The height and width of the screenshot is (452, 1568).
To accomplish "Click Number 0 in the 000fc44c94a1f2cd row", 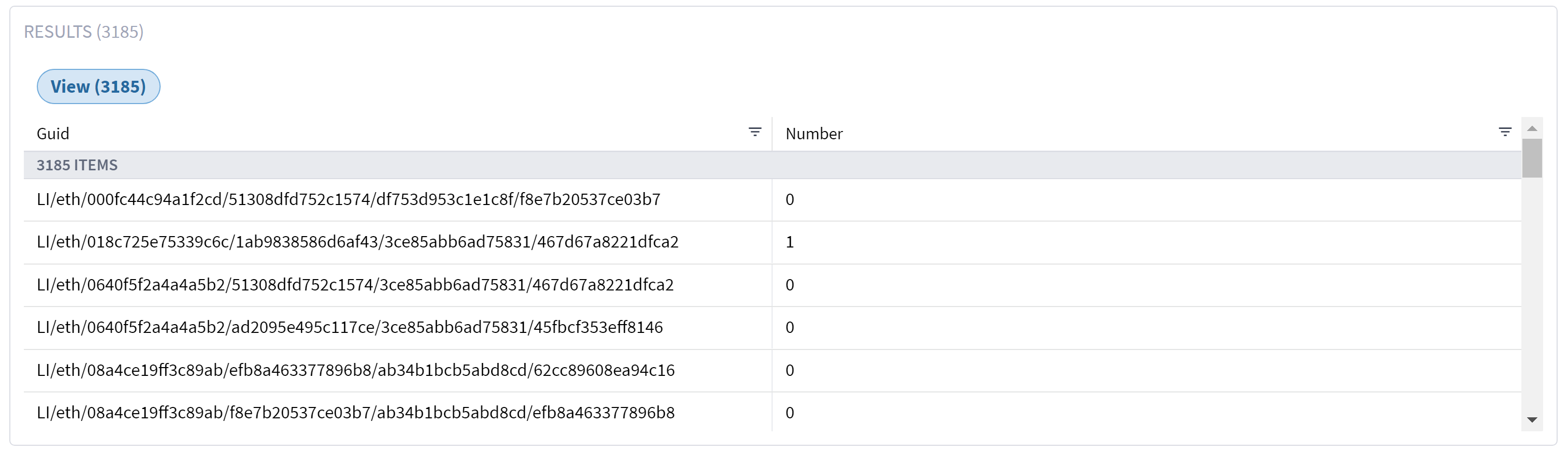I will point(790,199).
